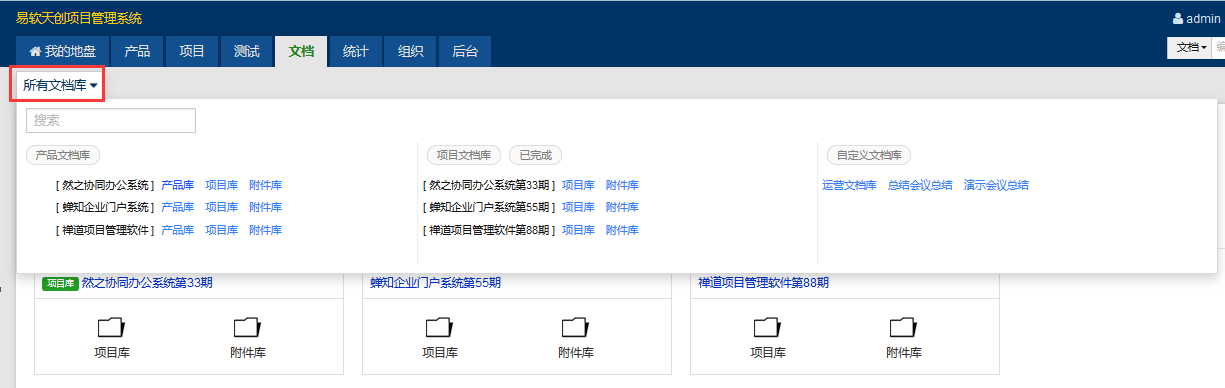
Task: Open 产品库 for 禅道项目管理软件
Action: coord(177,230)
